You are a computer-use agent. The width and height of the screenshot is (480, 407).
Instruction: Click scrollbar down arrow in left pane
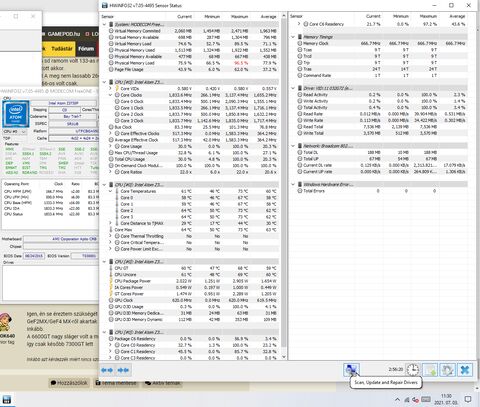click(284, 357)
